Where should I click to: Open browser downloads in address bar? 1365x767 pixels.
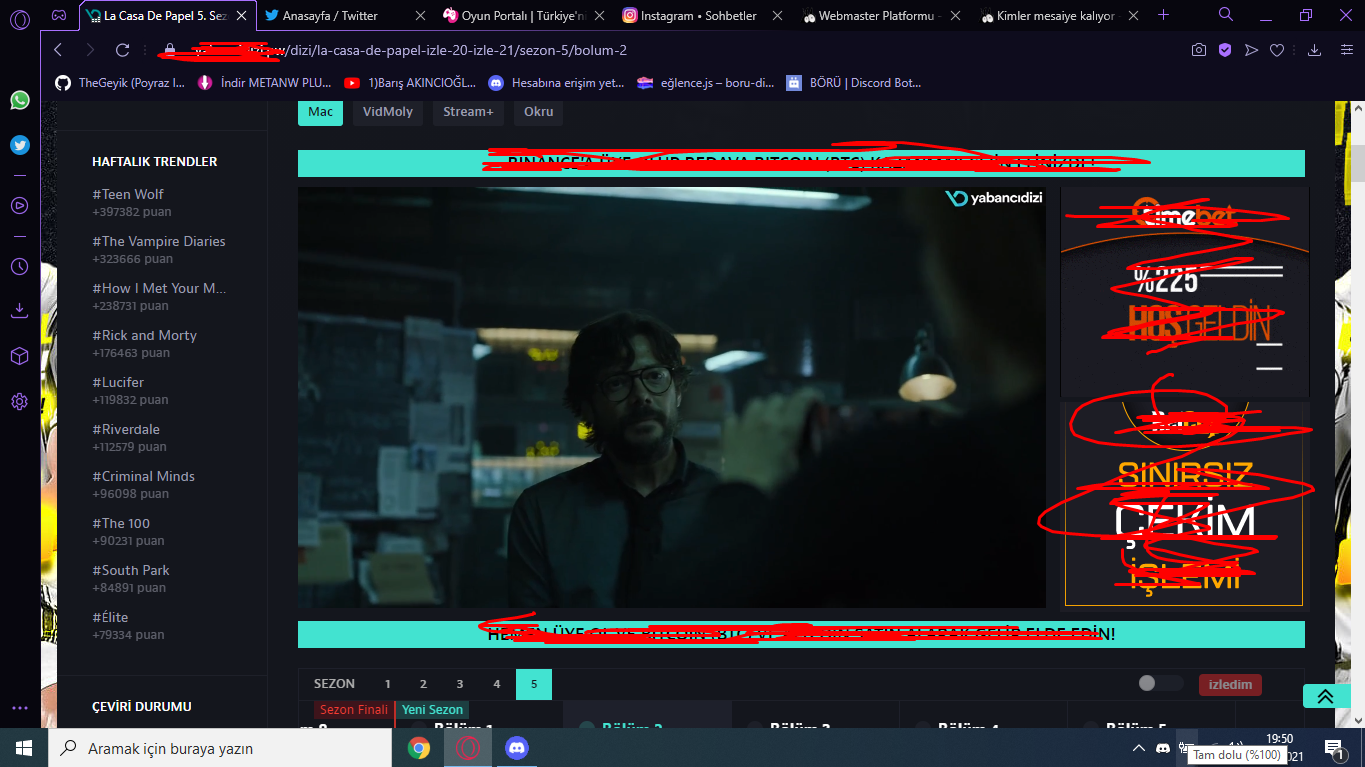1315,50
